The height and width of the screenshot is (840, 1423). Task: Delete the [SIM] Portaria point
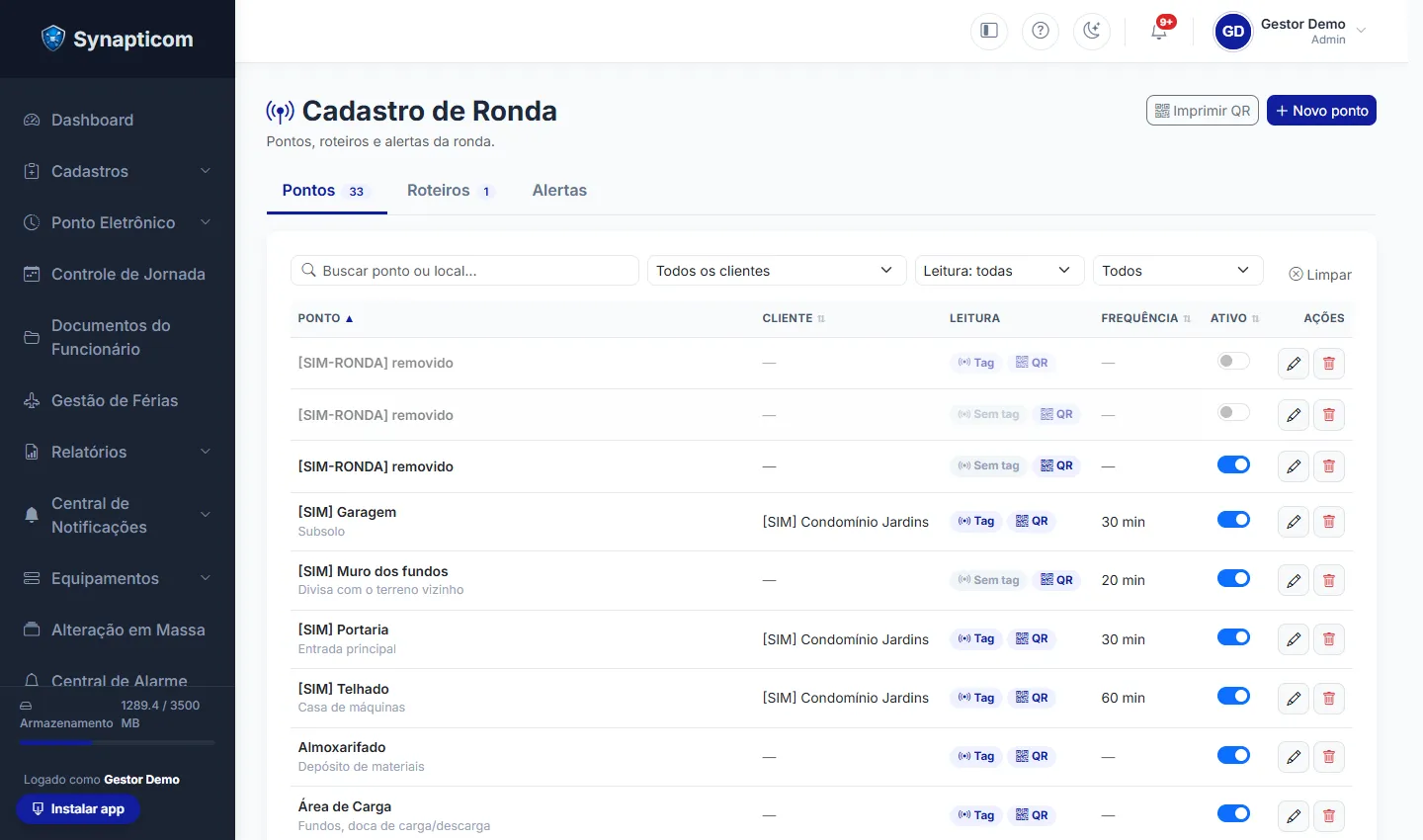[1329, 639]
